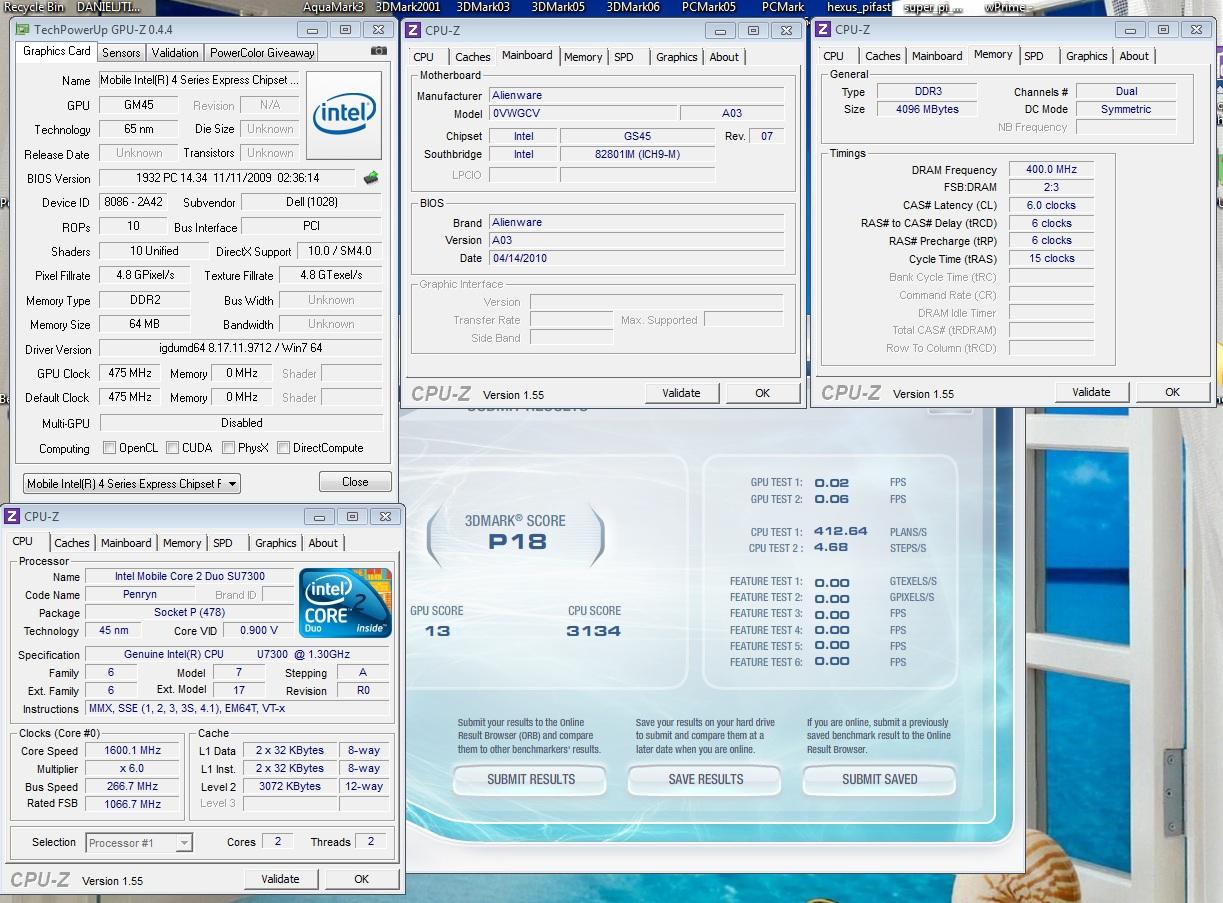
Task: Open About tab in Mainboard CPU-Z window
Action: (724, 57)
